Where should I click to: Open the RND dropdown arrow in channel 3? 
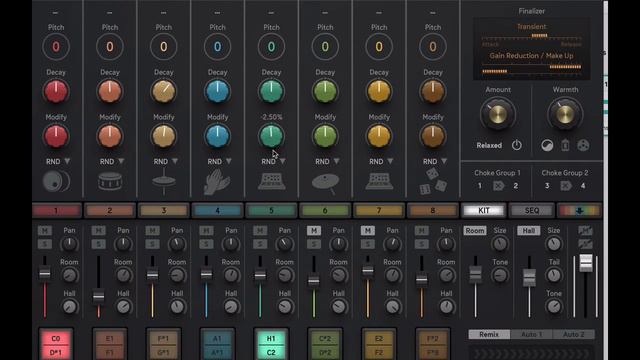[x=175, y=162]
